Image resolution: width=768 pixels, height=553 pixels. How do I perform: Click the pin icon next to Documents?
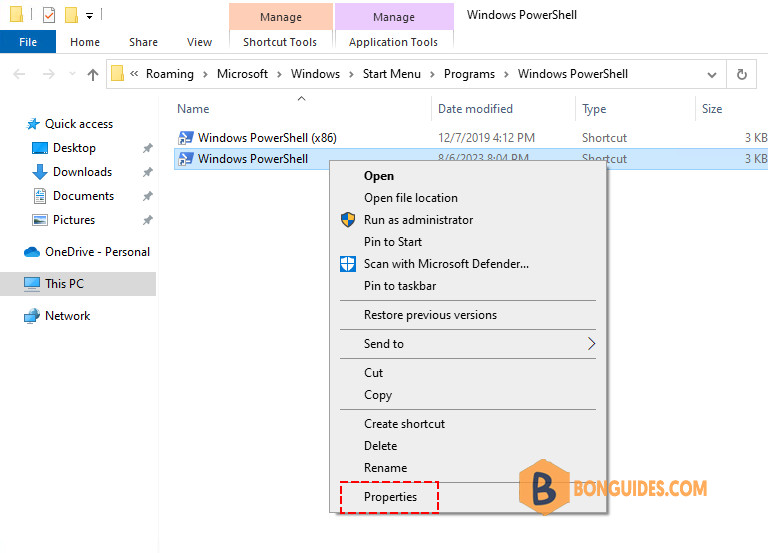click(147, 196)
